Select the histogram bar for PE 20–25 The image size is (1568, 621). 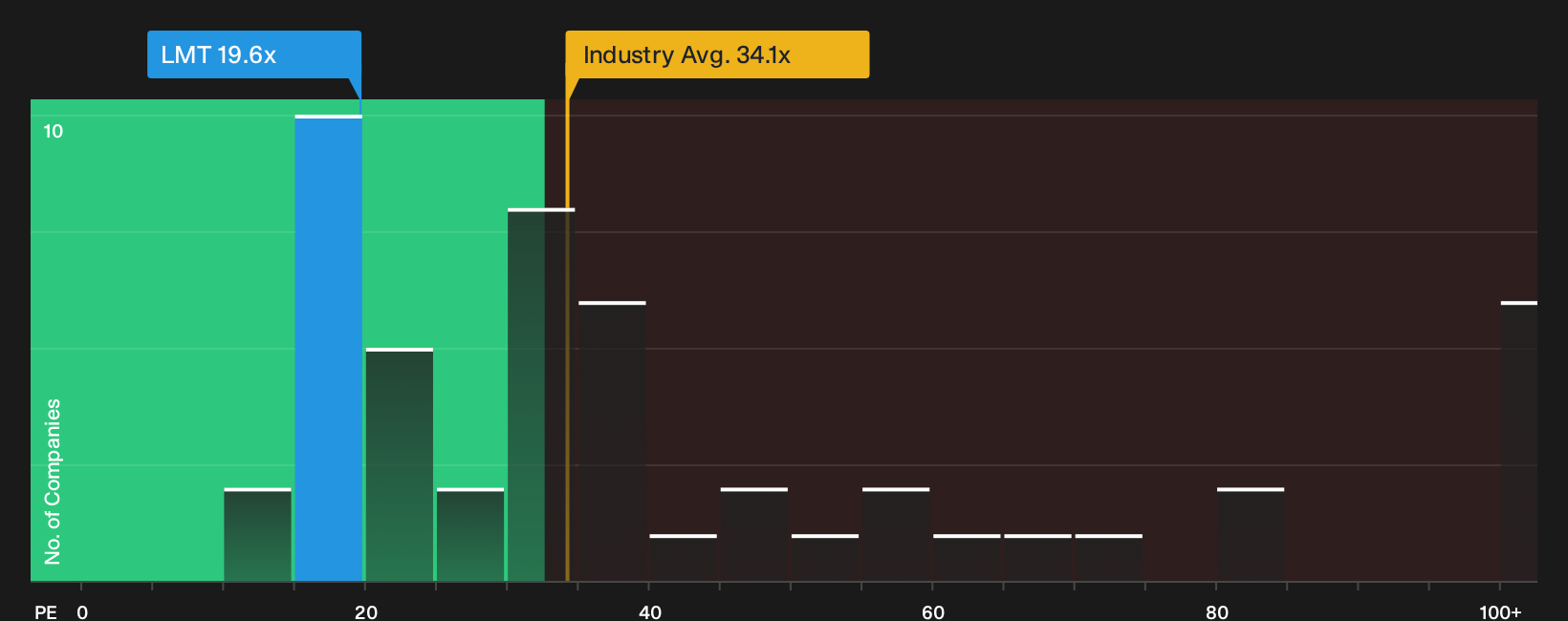click(x=400, y=464)
